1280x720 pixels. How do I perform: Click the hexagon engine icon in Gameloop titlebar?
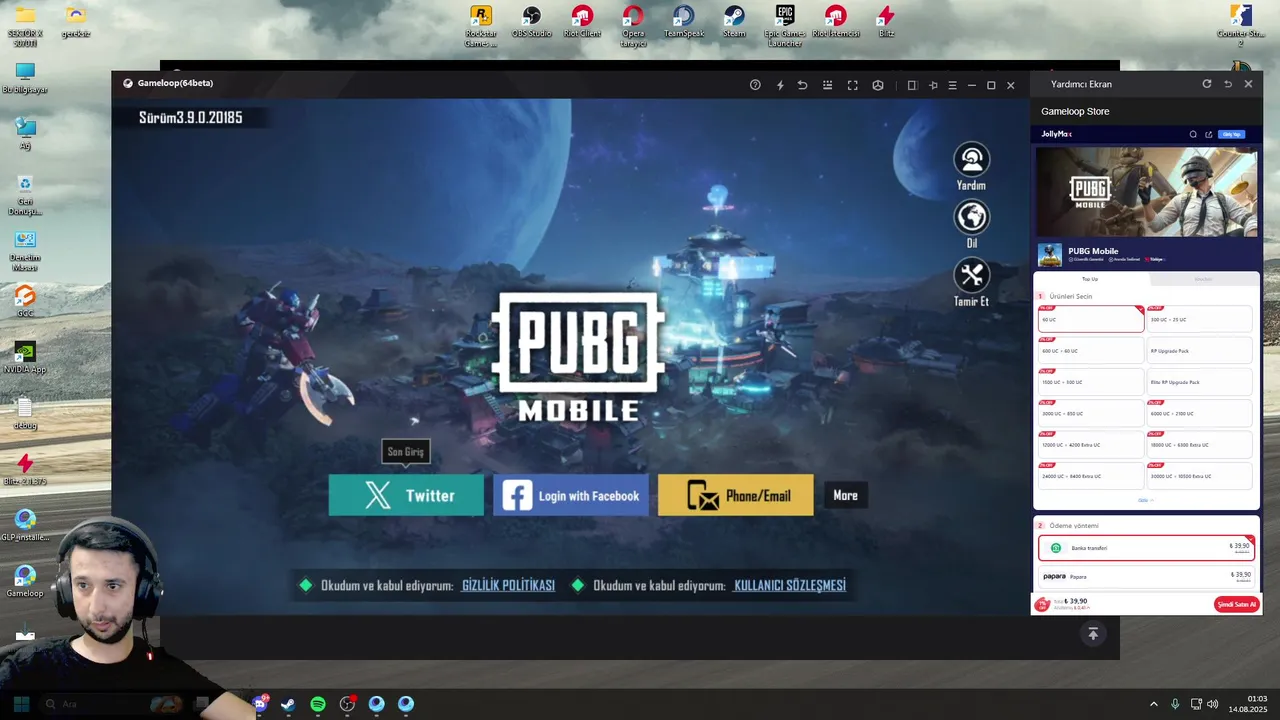877,85
